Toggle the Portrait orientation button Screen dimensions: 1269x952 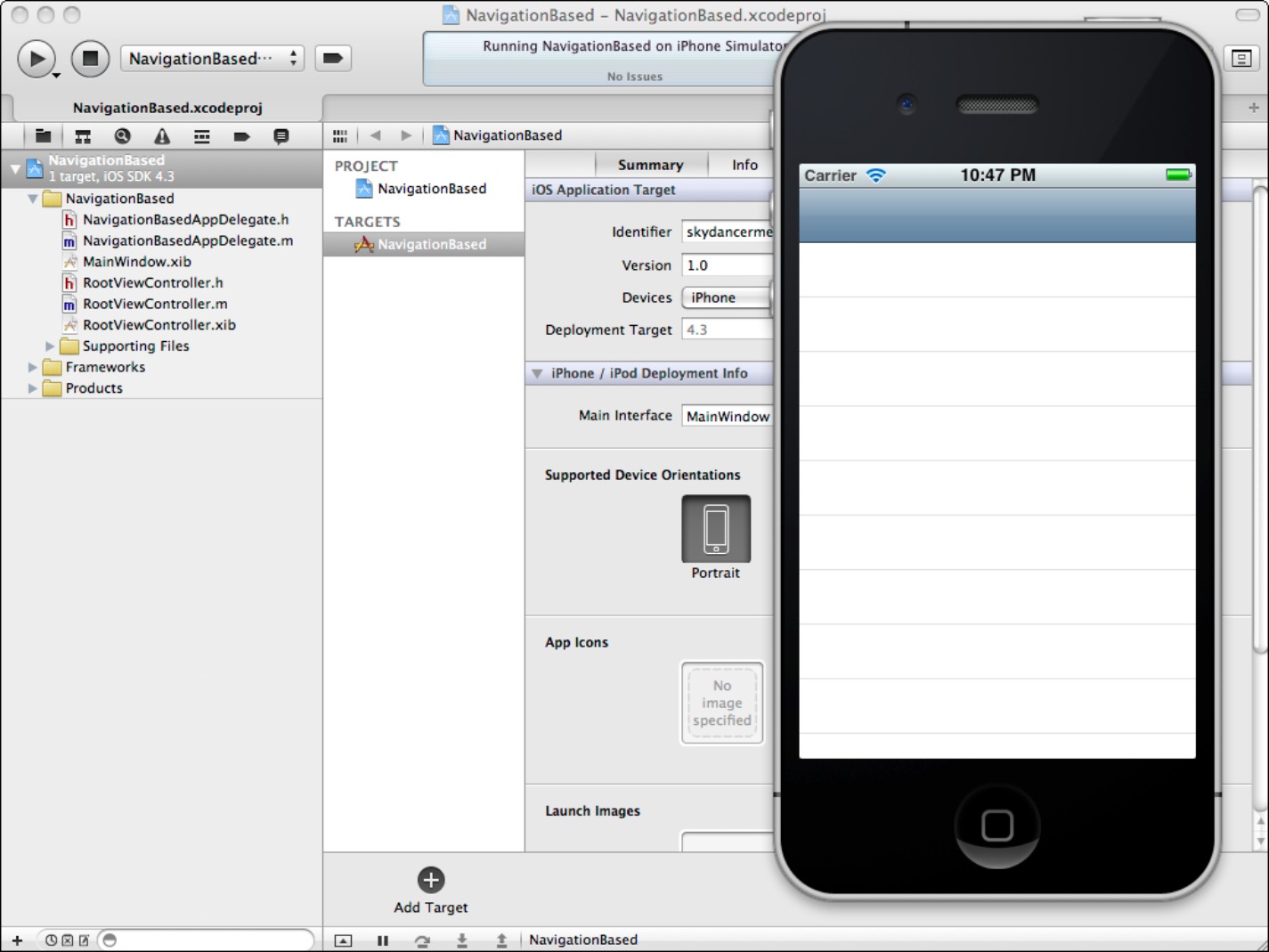tap(716, 528)
